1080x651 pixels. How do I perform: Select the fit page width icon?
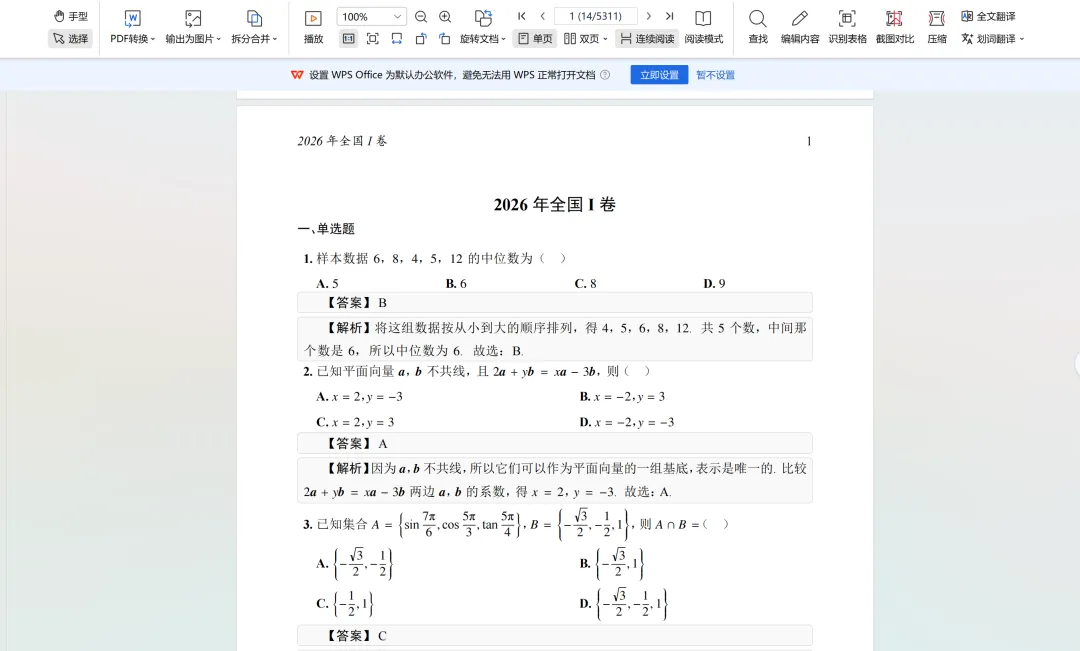[397, 39]
